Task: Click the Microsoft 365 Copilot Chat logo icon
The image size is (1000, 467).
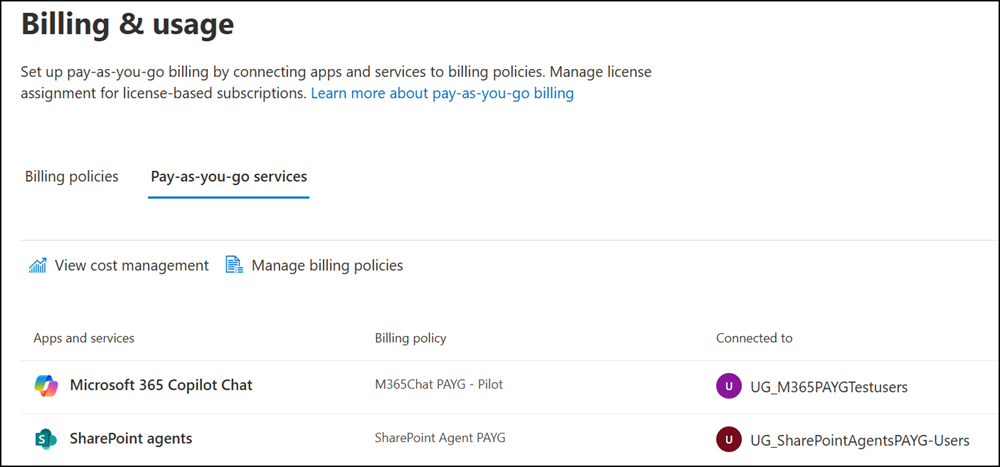Action: (46, 385)
